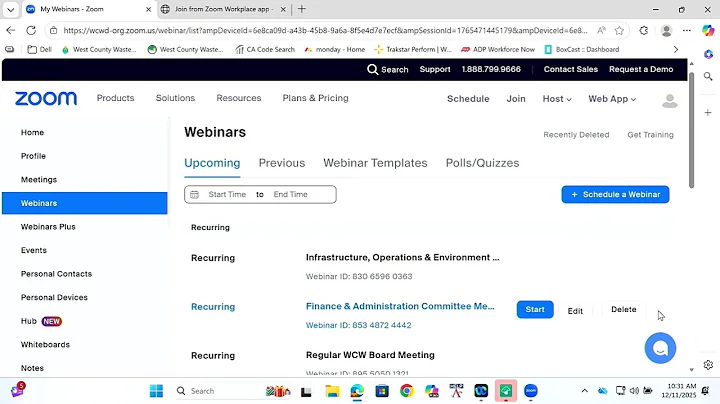The width and height of the screenshot is (720, 404).
Task: Show more bookmarks bar items chevron
Action: 675,49
